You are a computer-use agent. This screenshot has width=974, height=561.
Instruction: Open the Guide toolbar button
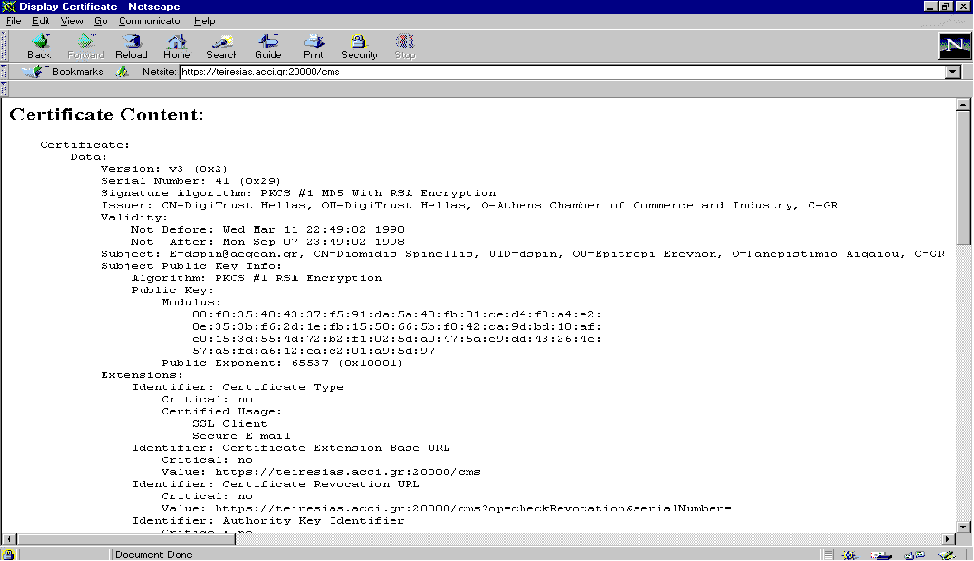268,47
